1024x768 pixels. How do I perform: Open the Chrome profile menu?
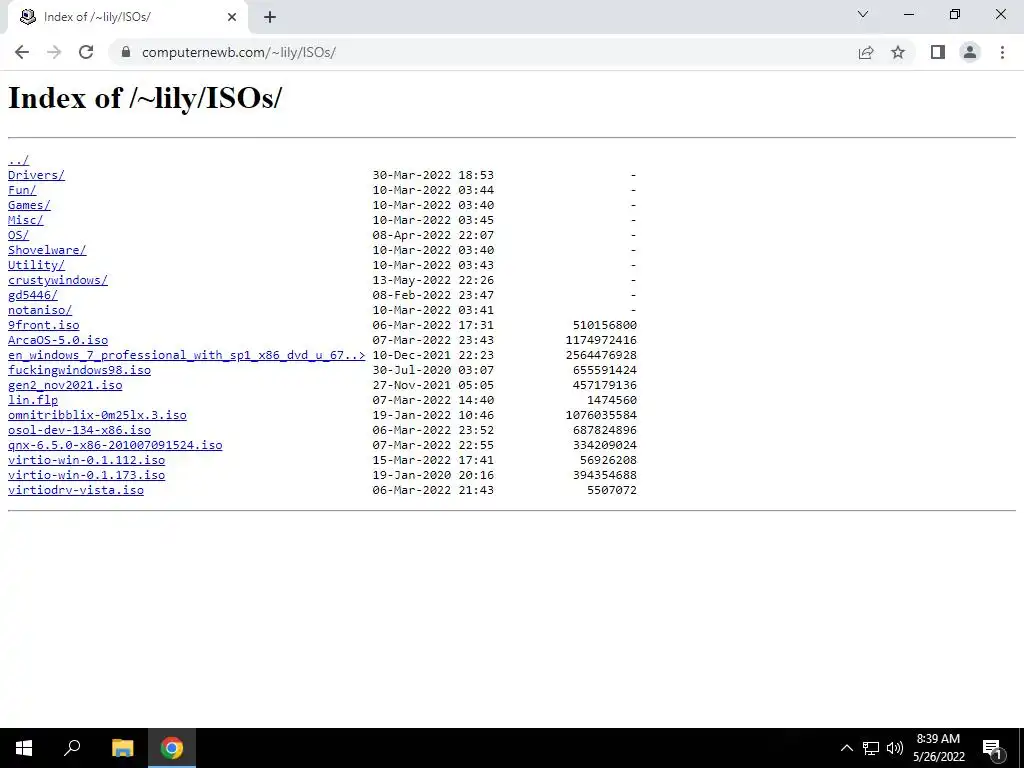tap(970, 52)
